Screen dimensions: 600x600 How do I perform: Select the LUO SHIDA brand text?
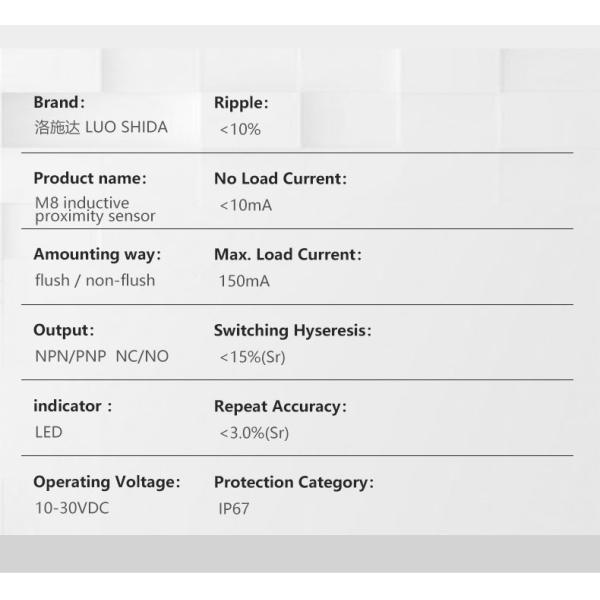[x=100, y=128]
